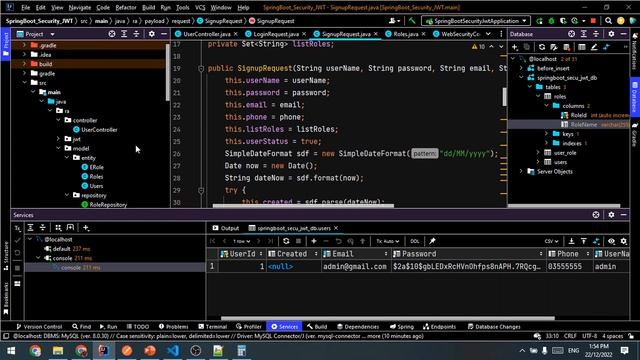
Task: Open Chrome from Windows taskbar
Action: coord(35,351)
